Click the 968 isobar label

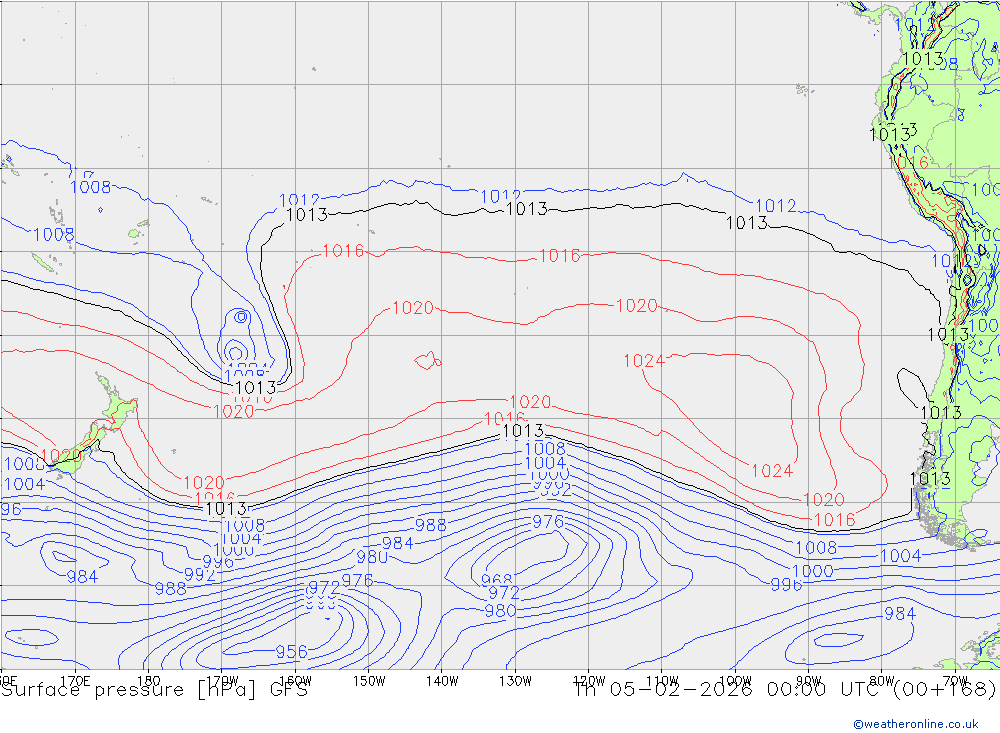coord(497,579)
